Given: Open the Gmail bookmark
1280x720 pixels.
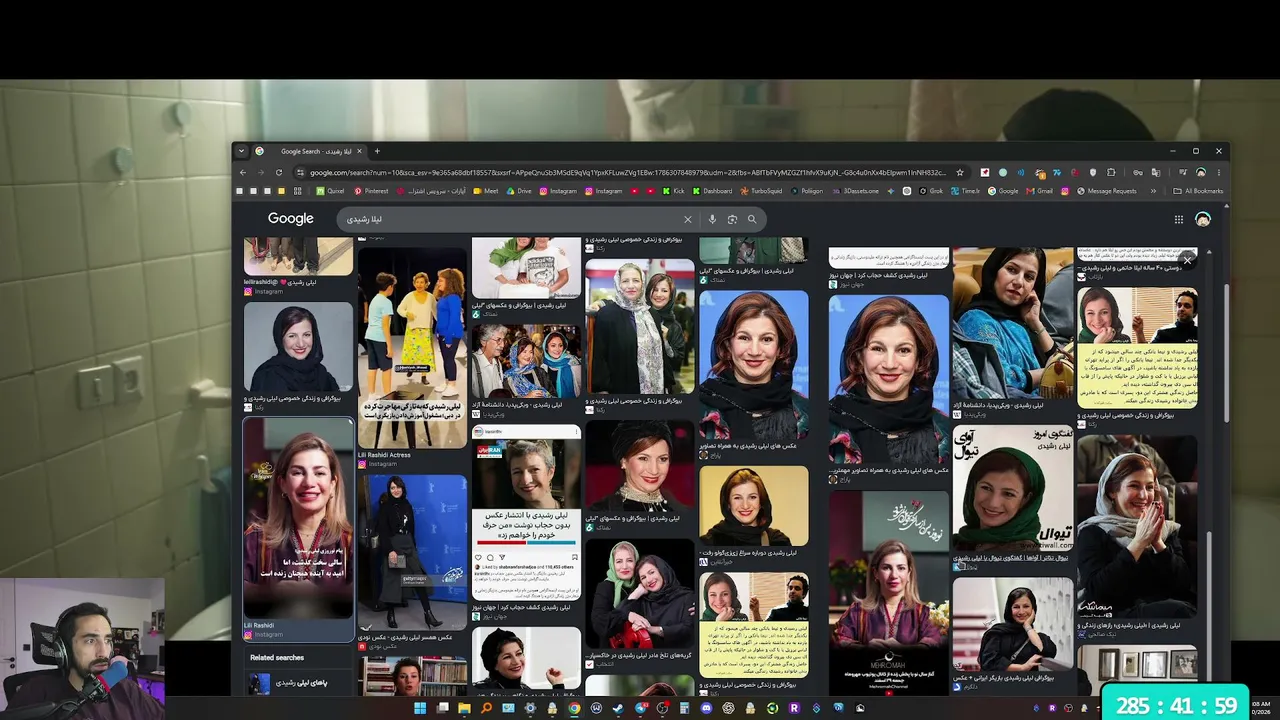Looking at the screenshot, I should (1039, 191).
